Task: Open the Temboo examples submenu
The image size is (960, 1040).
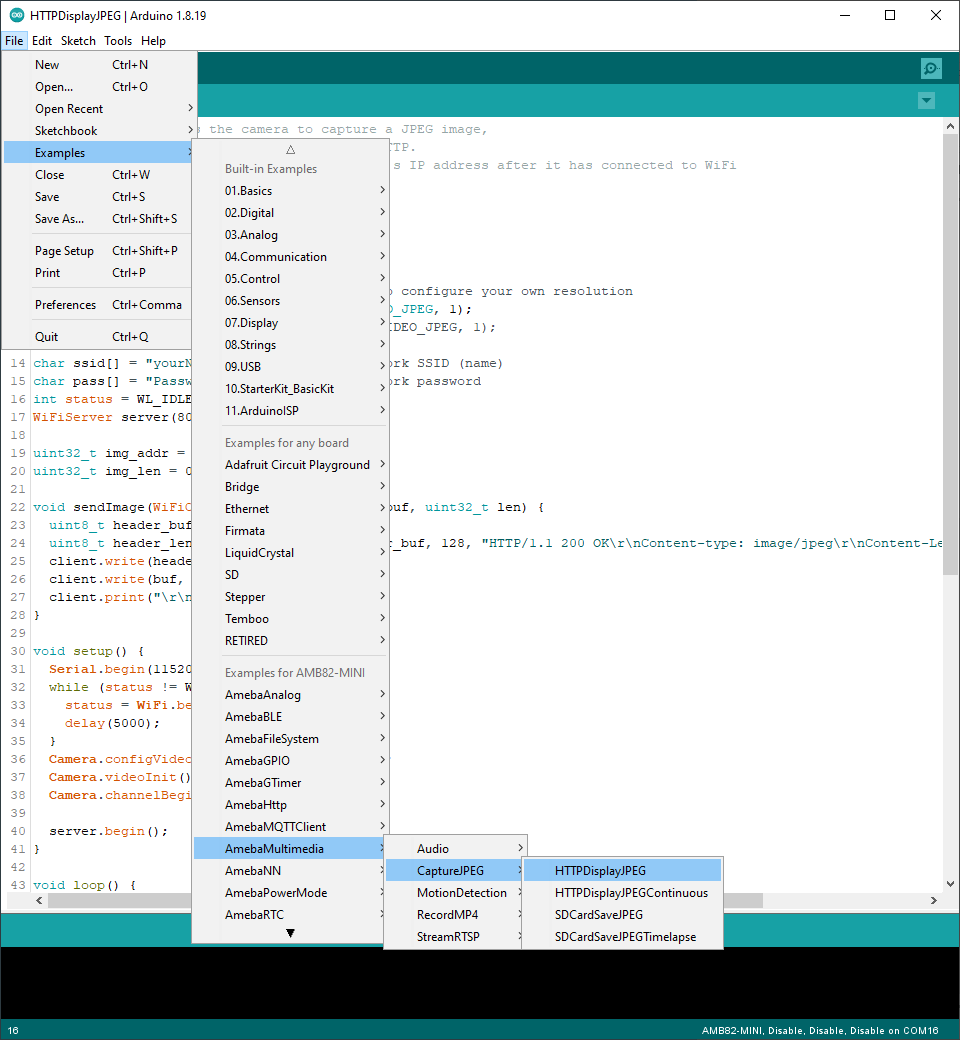Action: pyautogui.click(x=291, y=618)
